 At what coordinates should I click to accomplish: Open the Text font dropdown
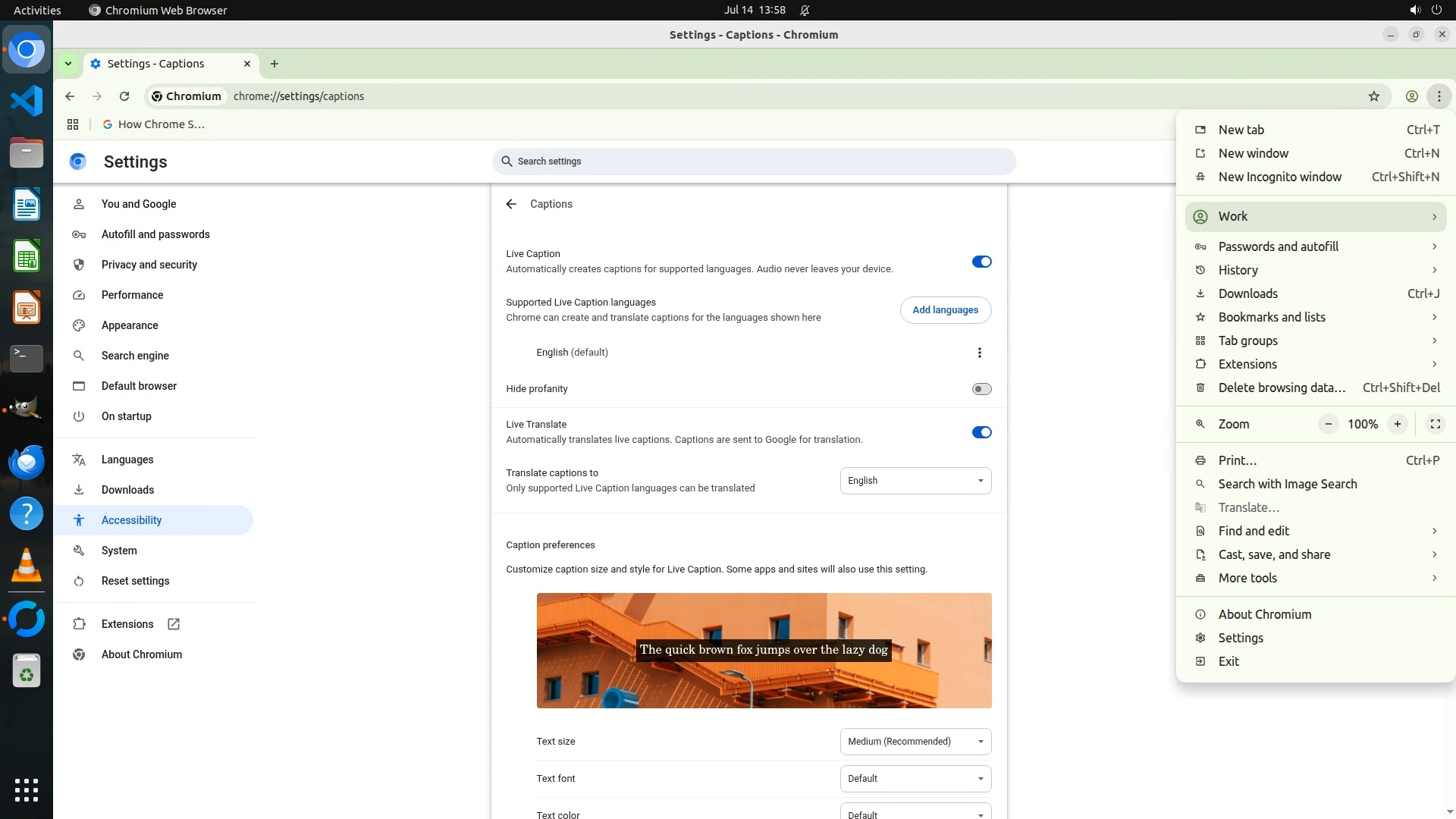point(915,779)
